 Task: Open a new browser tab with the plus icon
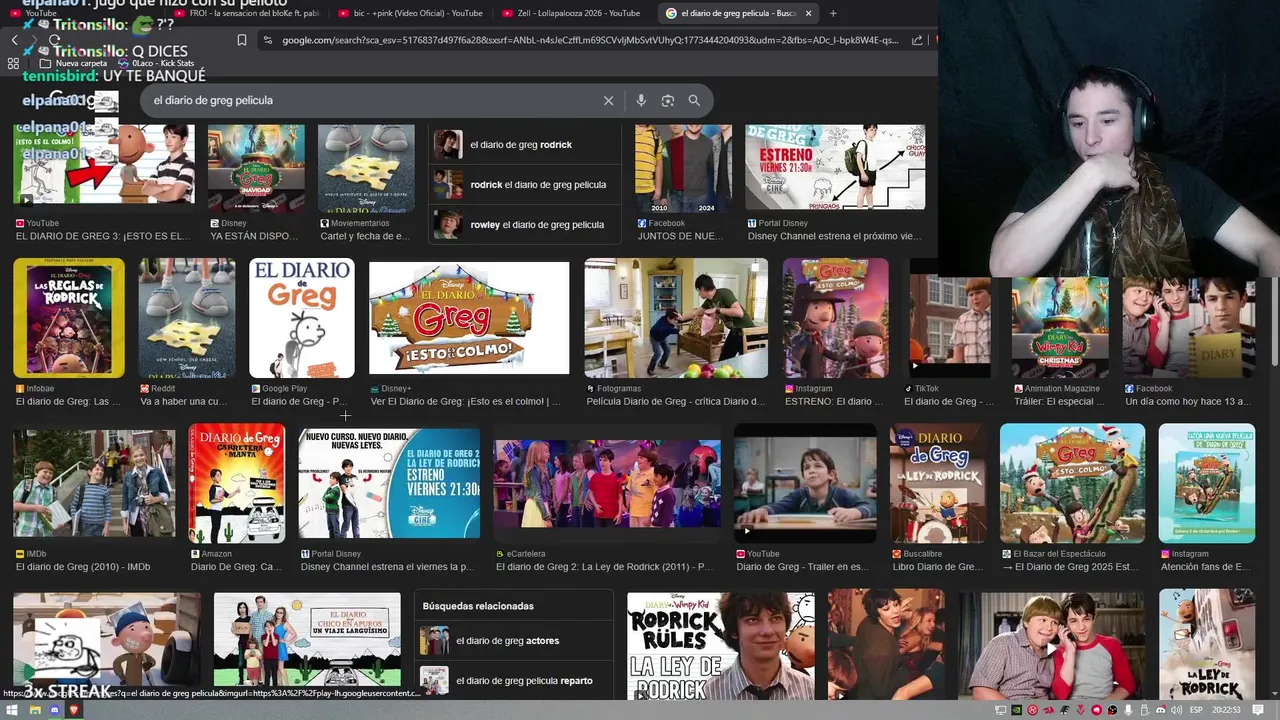click(833, 13)
